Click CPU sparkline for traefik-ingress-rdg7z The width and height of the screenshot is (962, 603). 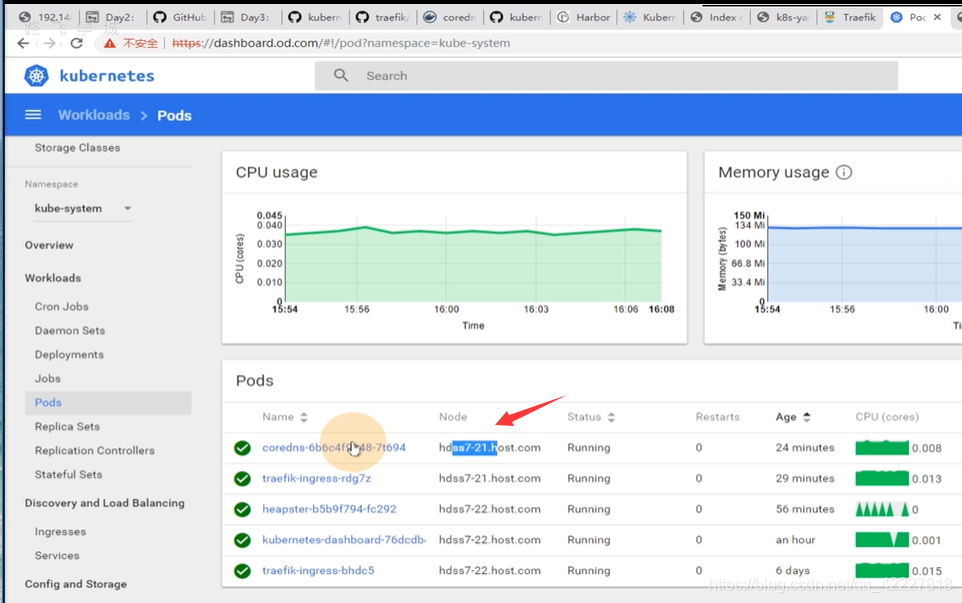coord(882,478)
